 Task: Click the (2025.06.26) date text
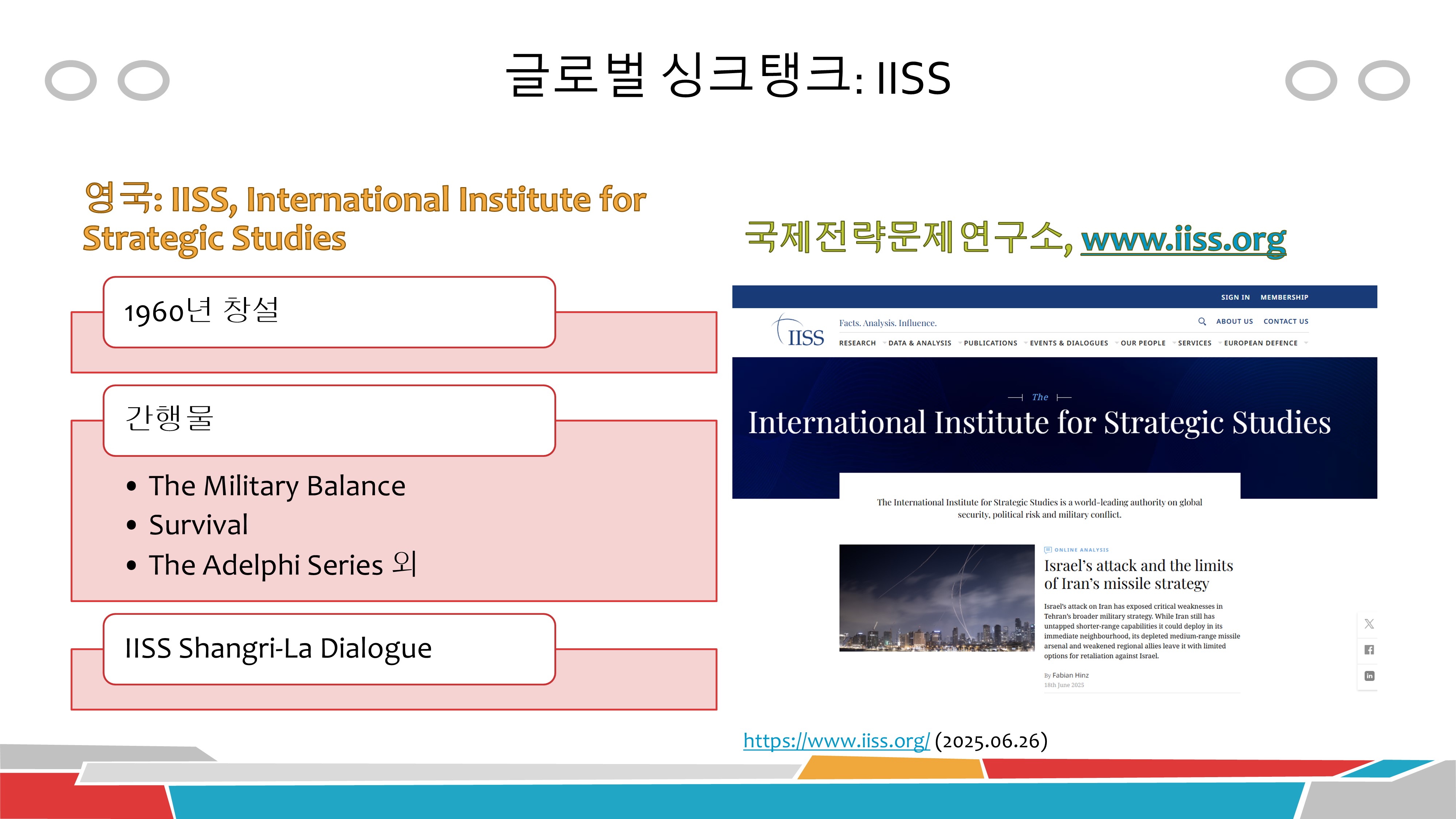[x=991, y=741]
